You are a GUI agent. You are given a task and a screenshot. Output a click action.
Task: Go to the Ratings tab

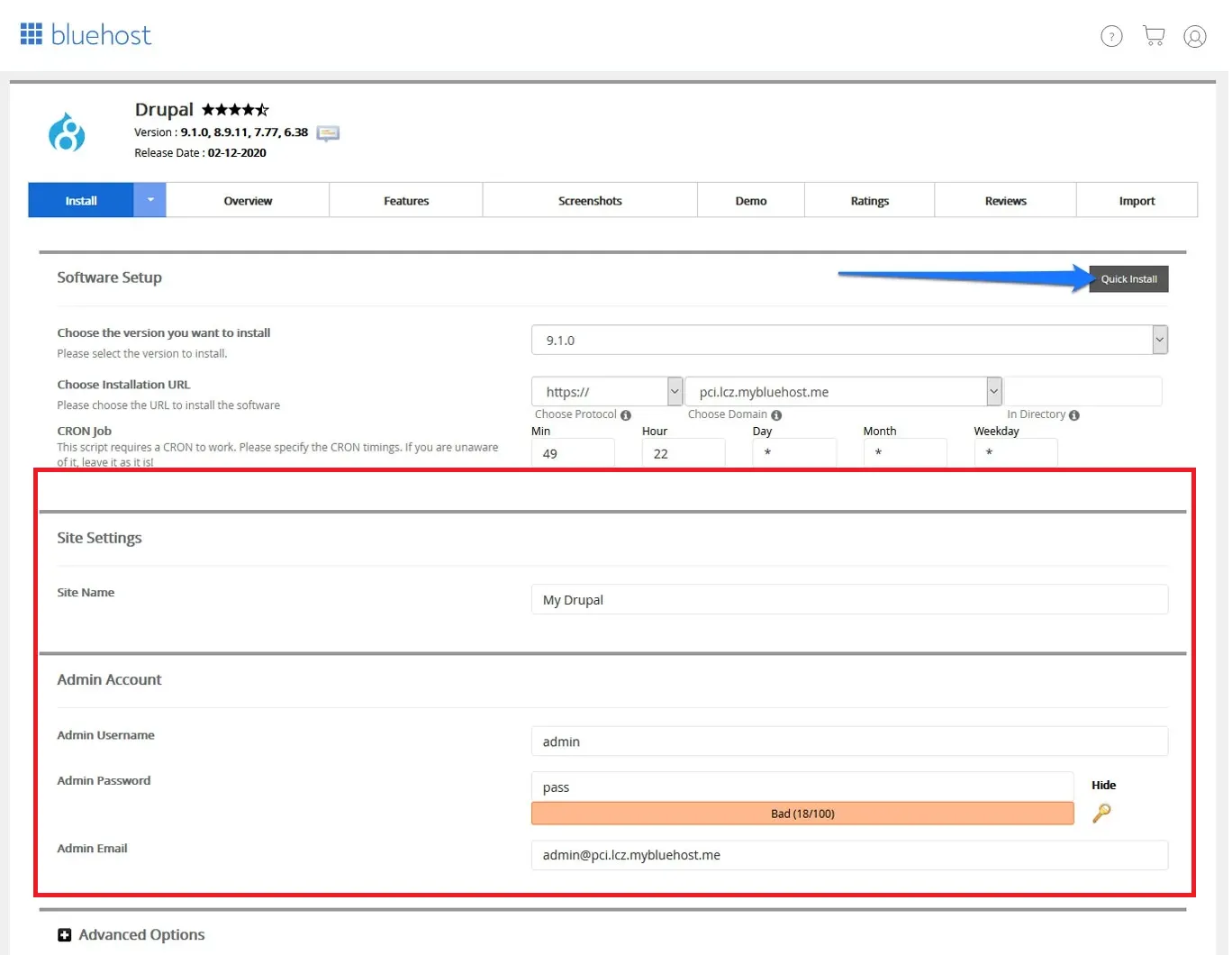pyautogui.click(x=870, y=200)
